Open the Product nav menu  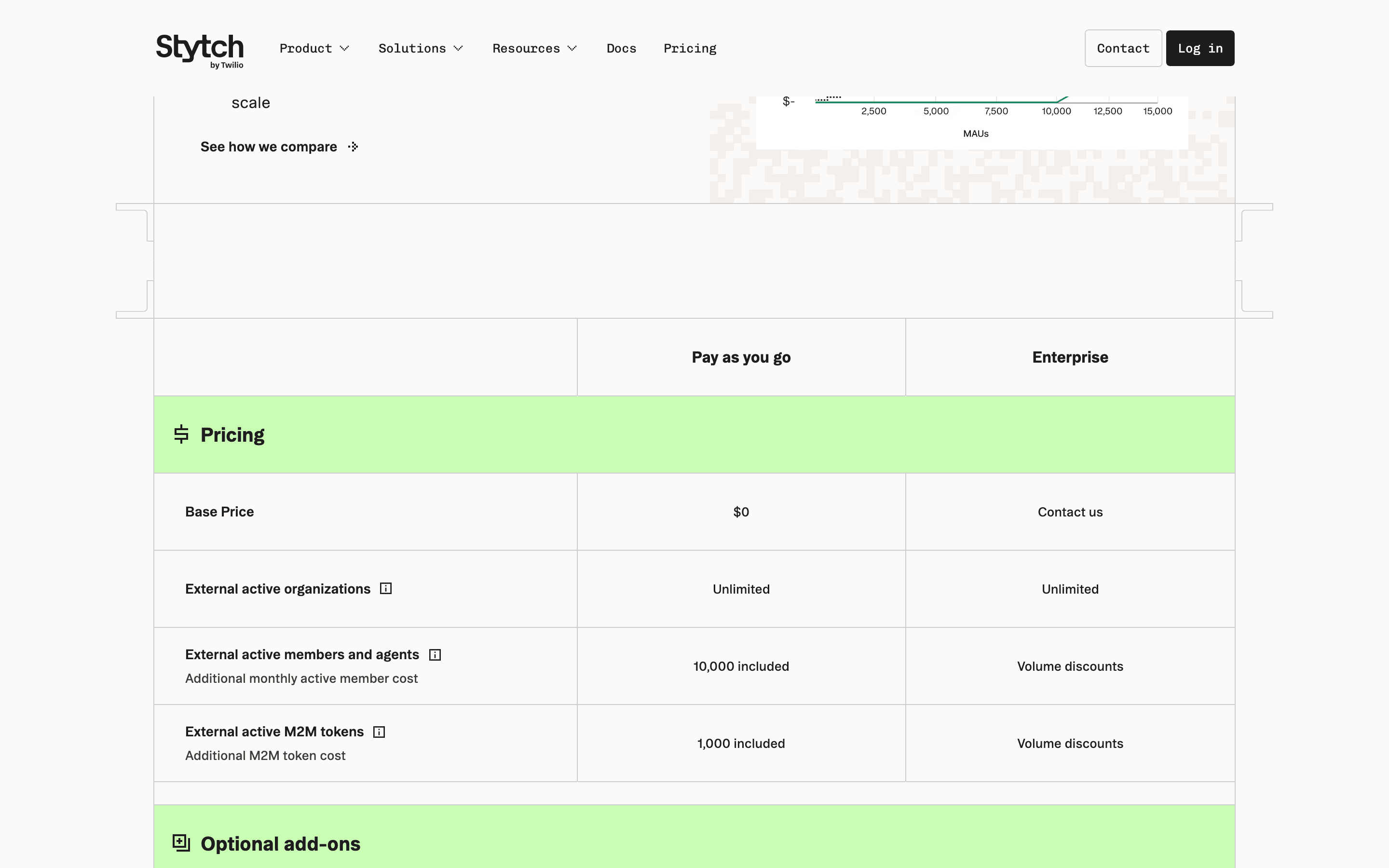(x=314, y=48)
